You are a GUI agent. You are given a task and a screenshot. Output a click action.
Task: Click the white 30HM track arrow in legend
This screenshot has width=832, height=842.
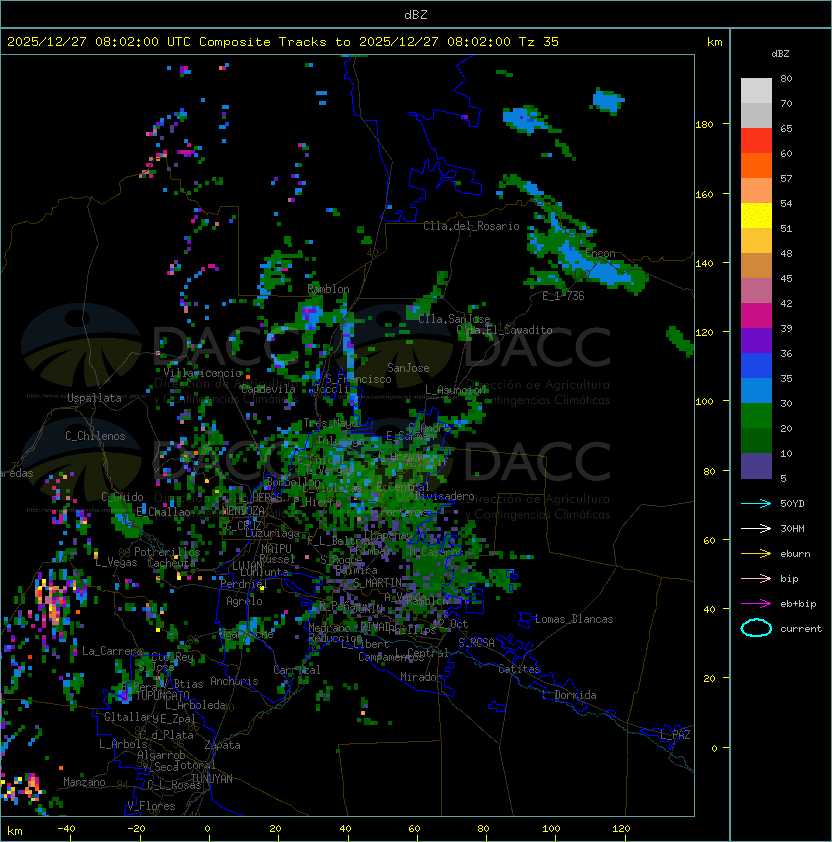[756, 528]
